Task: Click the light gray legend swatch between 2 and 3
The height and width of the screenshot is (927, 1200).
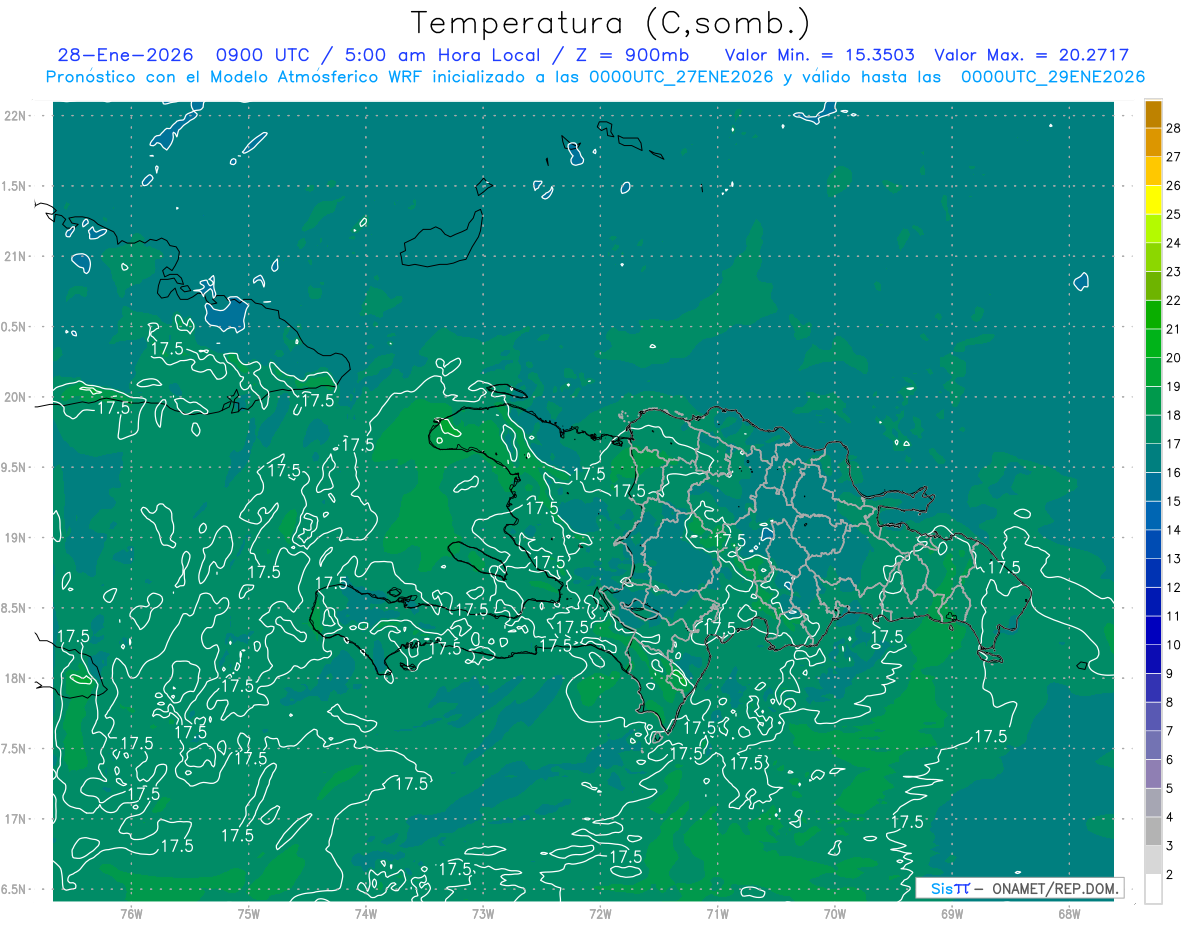Action: click(1153, 860)
